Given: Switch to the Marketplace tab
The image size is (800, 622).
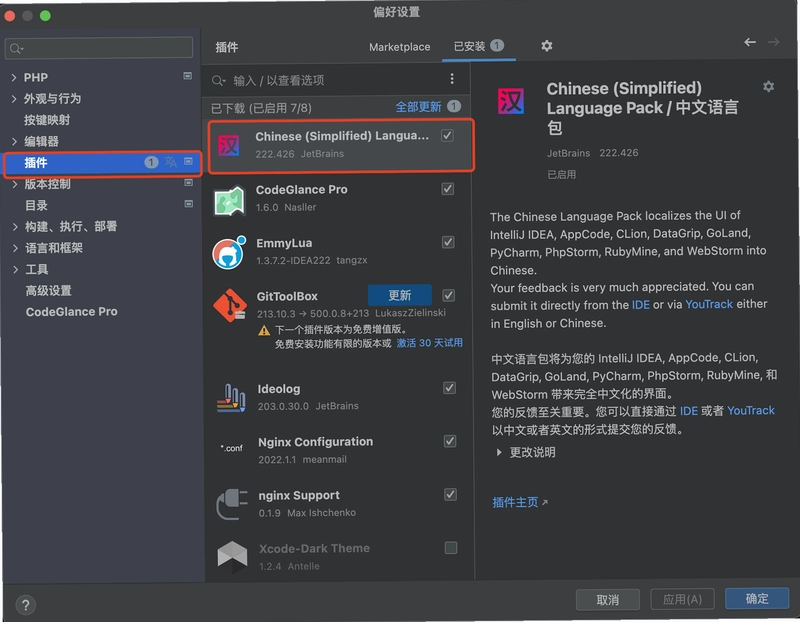Looking at the screenshot, I should (399, 47).
